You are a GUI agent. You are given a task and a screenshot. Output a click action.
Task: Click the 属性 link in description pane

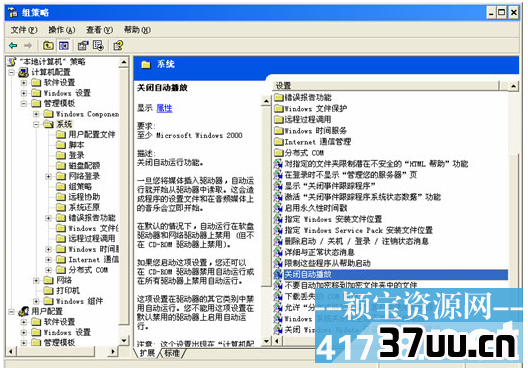coord(164,108)
